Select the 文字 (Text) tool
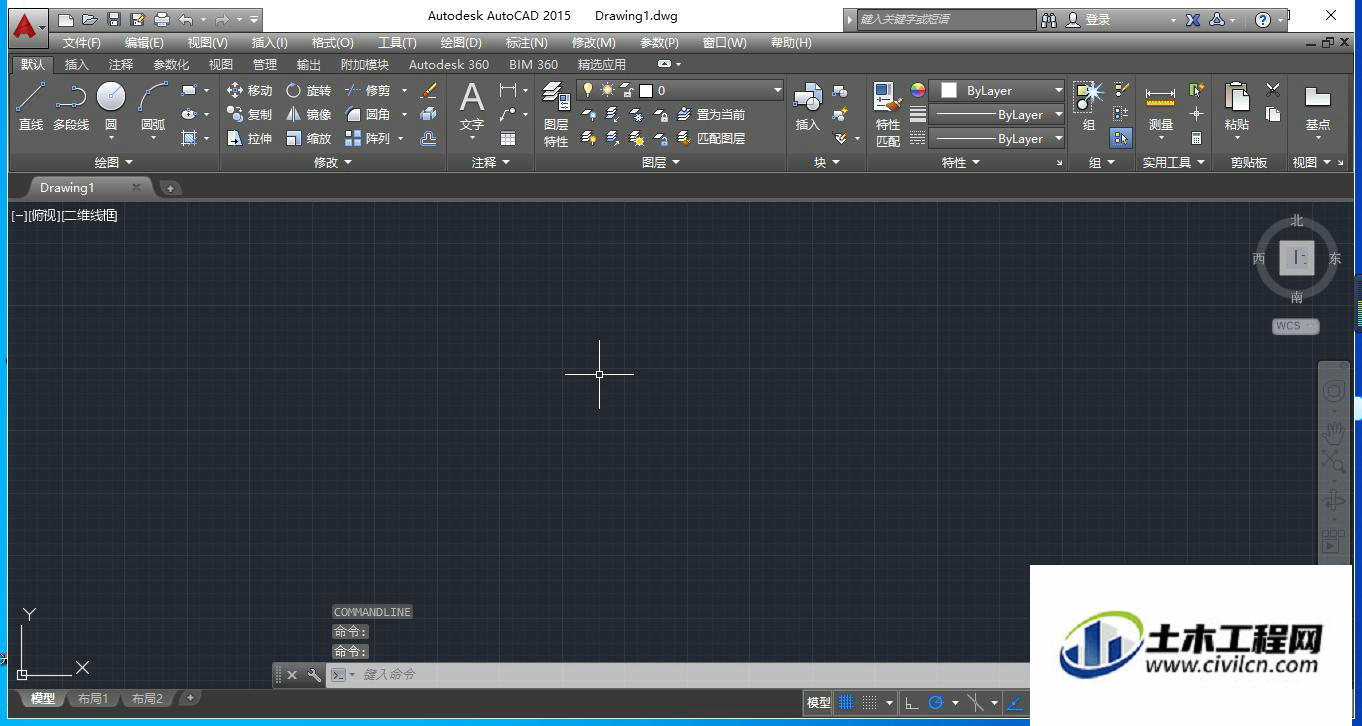Image resolution: width=1362 pixels, height=726 pixels. pyautogui.click(x=471, y=107)
